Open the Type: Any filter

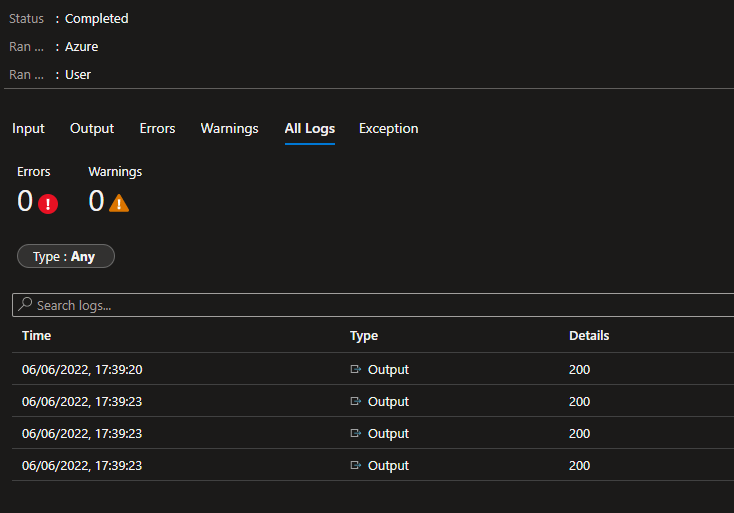click(x=66, y=257)
